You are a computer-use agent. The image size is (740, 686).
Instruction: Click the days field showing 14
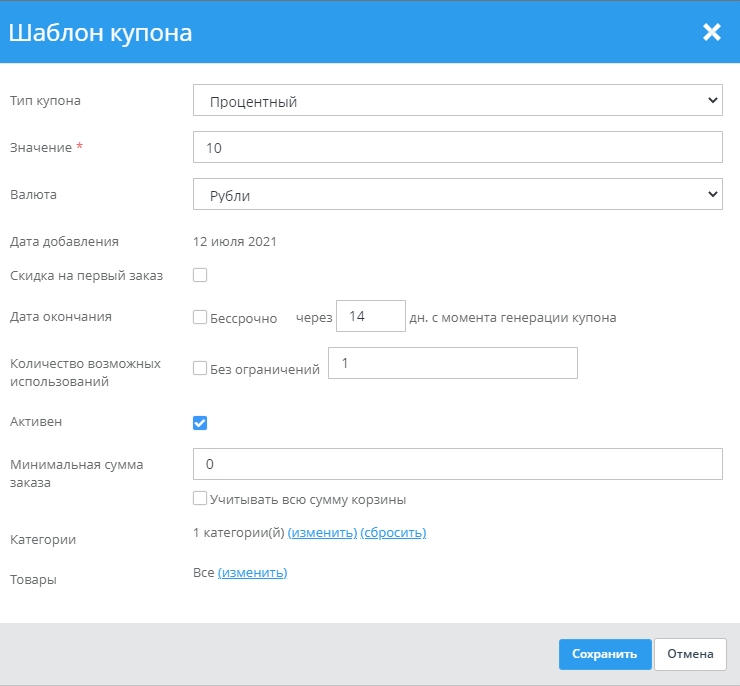click(x=370, y=317)
